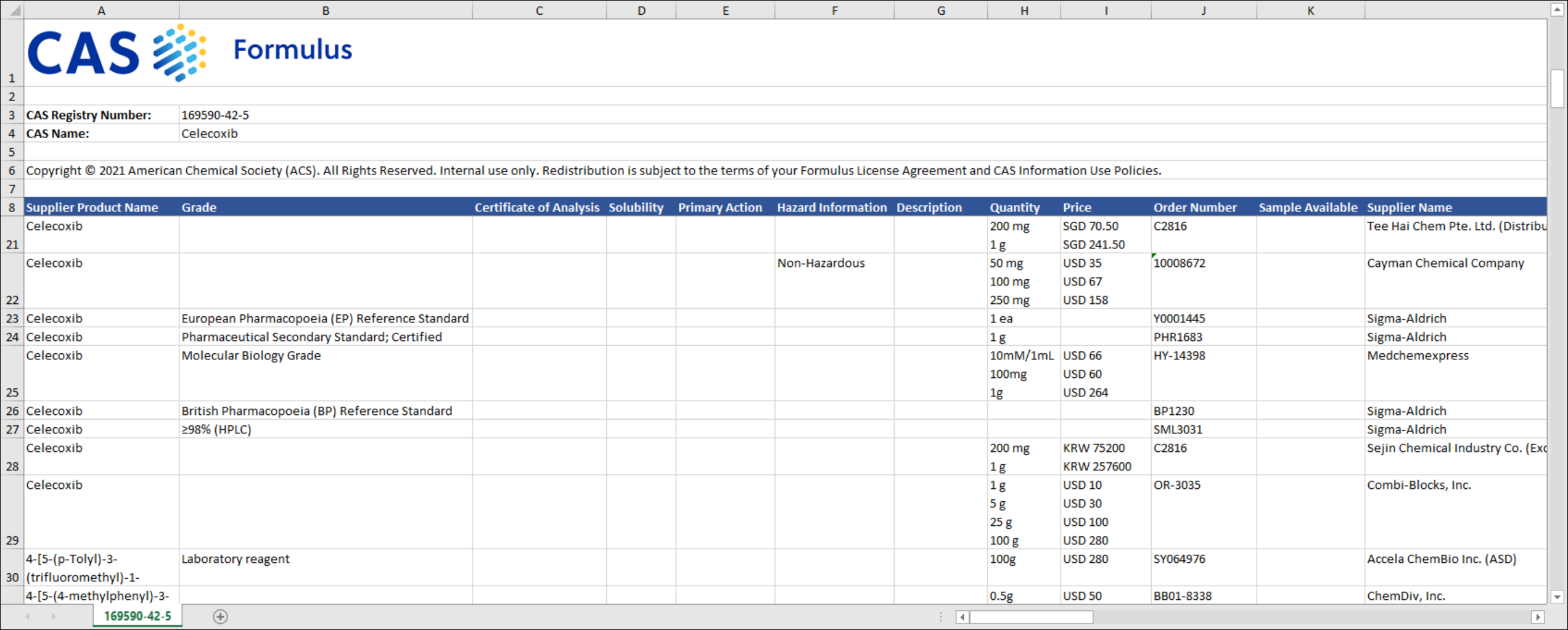This screenshot has width=1568, height=630.
Task: Select column A header
Action: [x=102, y=10]
